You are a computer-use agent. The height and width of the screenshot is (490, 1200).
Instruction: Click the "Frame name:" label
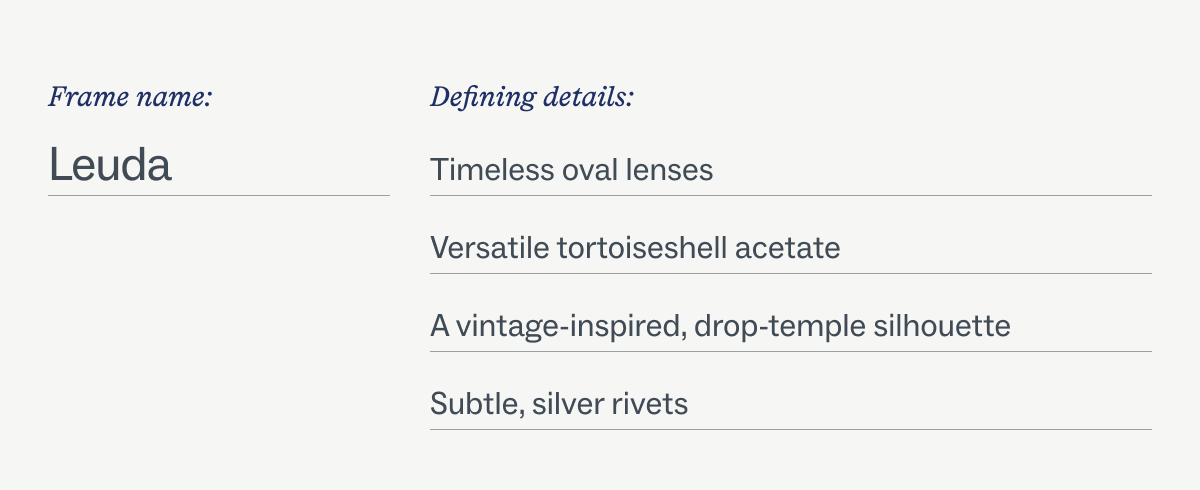[x=130, y=98]
